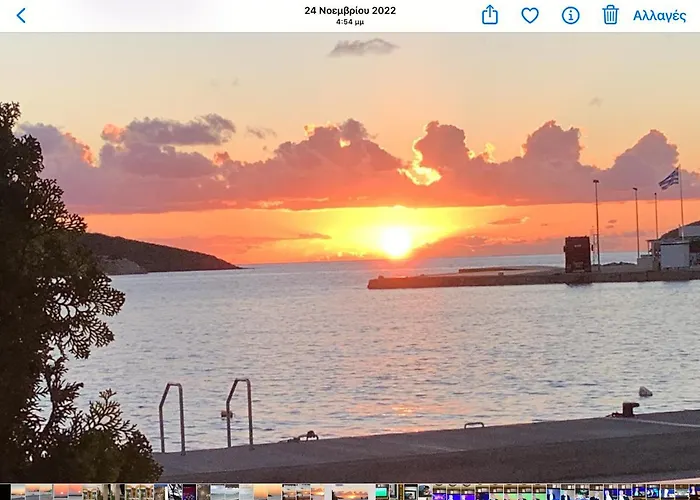The width and height of the screenshot is (700, 500).
Task: Tap the 4:54 μμ time label
Action: [350, 22]
